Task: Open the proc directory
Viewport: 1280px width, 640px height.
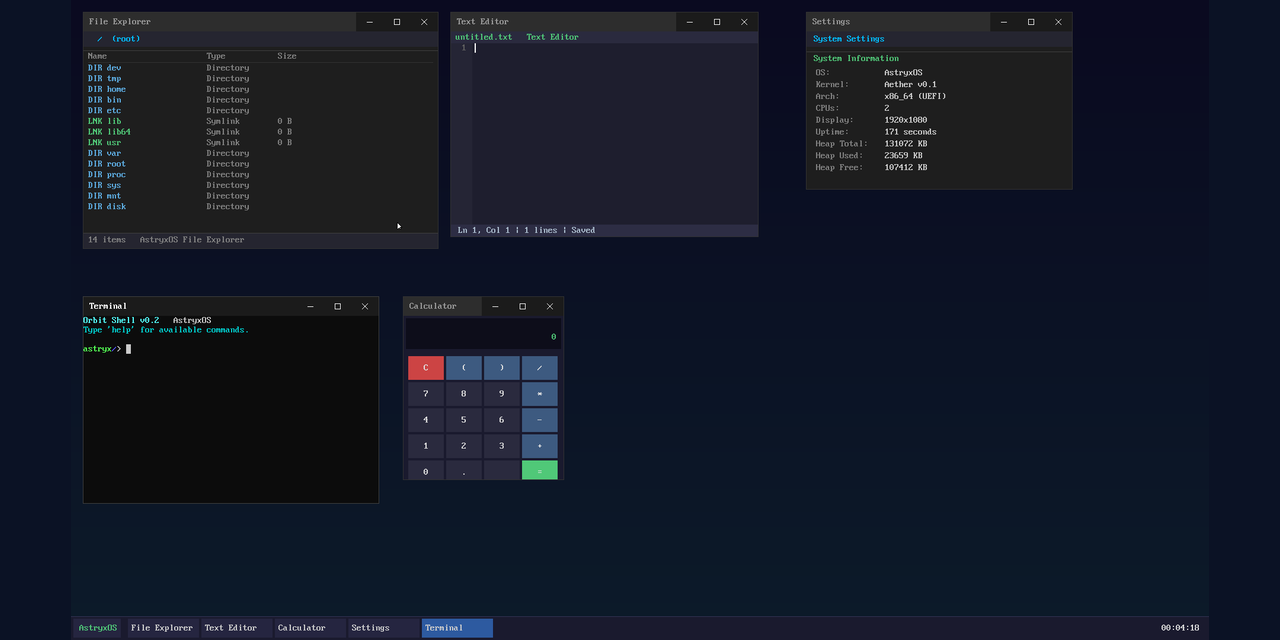Action: click(x=260, y=174)
